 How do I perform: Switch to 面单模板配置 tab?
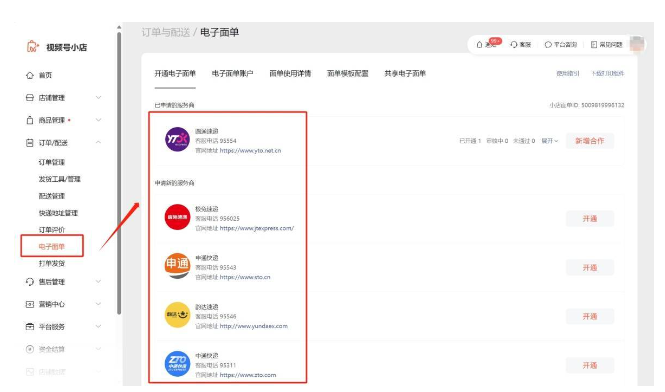348,74
